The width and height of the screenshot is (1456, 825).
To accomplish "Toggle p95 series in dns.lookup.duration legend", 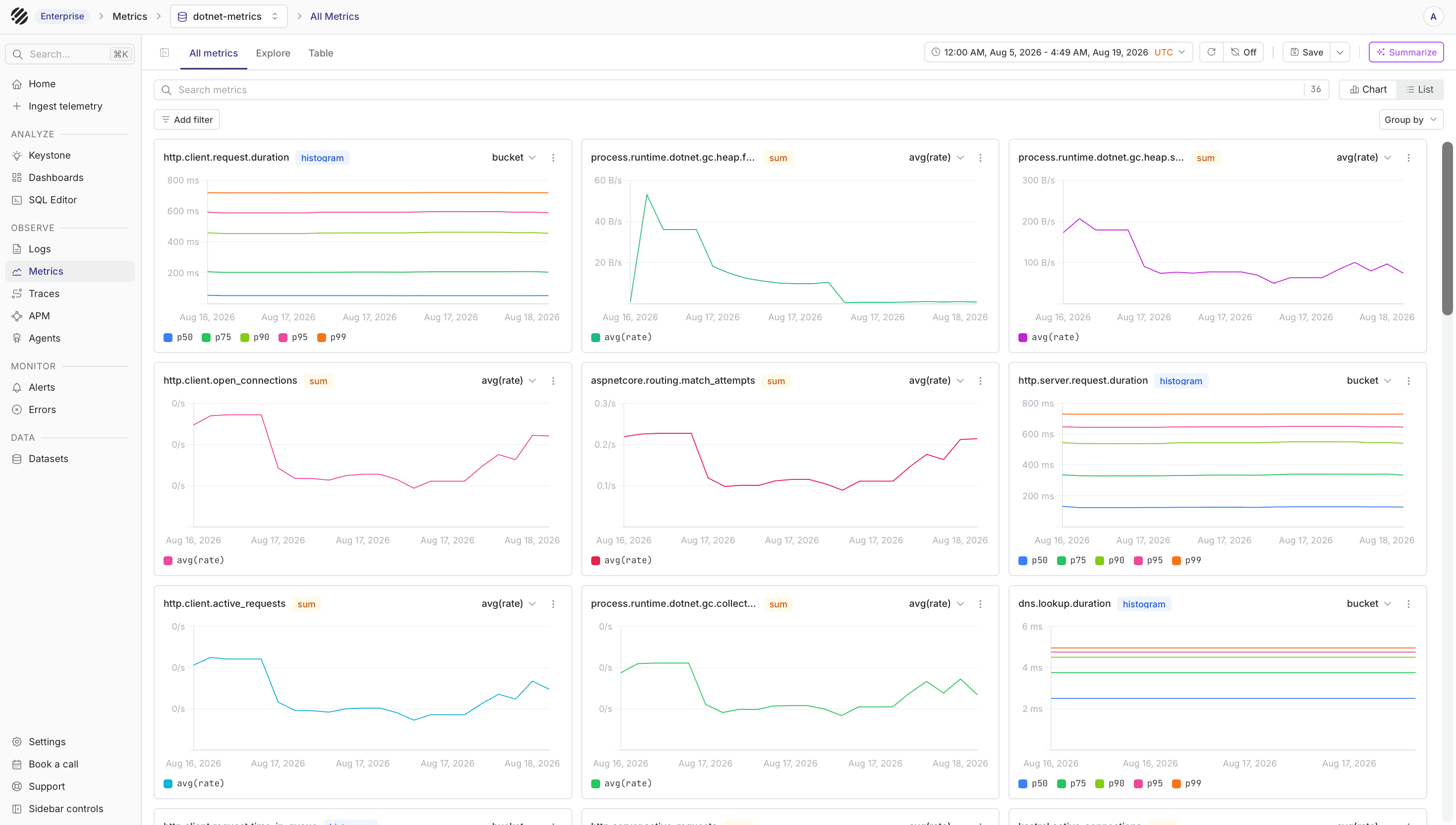I will 1148,784.
